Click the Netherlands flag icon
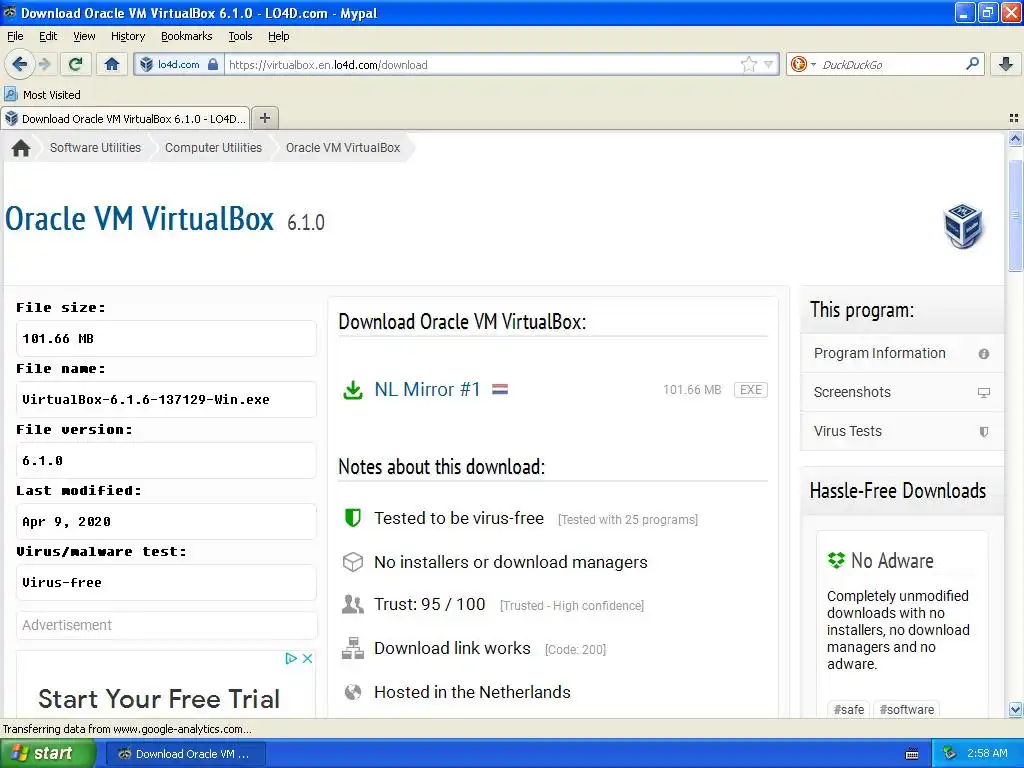 click(500, 389)
